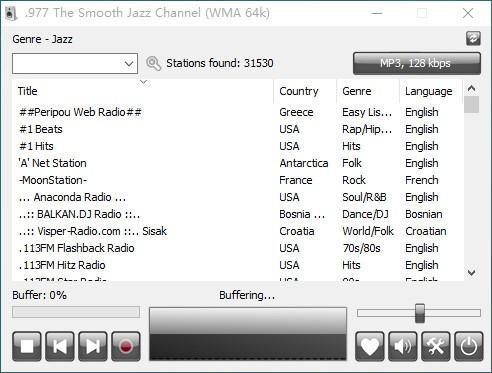Screen dimensions: 492x373
Task: Click the scrollbar up arrow
Action: [x=471, y=88]
